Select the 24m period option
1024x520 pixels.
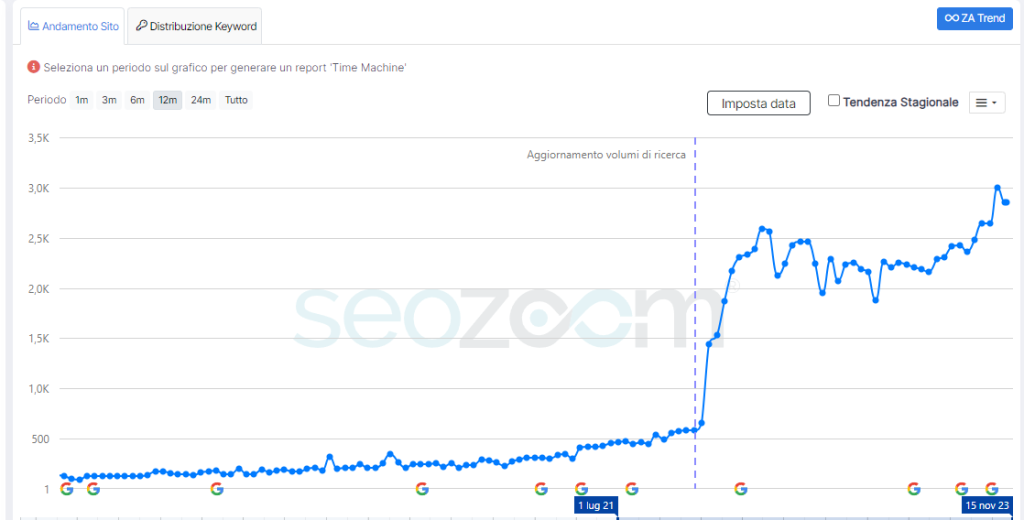pyautogui.click(x=200, y=100)
